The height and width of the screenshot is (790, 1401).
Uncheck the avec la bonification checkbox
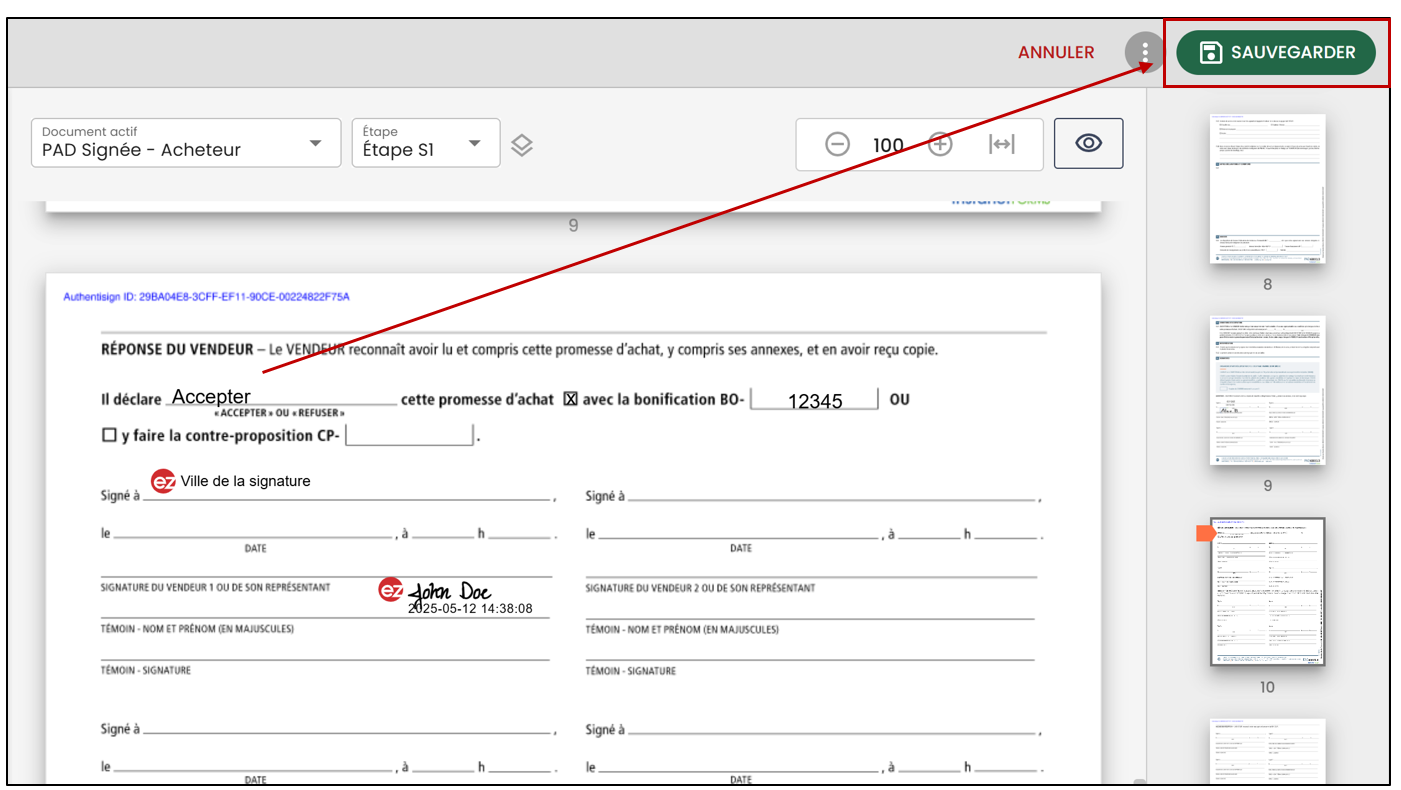click(x=571, y=399)
